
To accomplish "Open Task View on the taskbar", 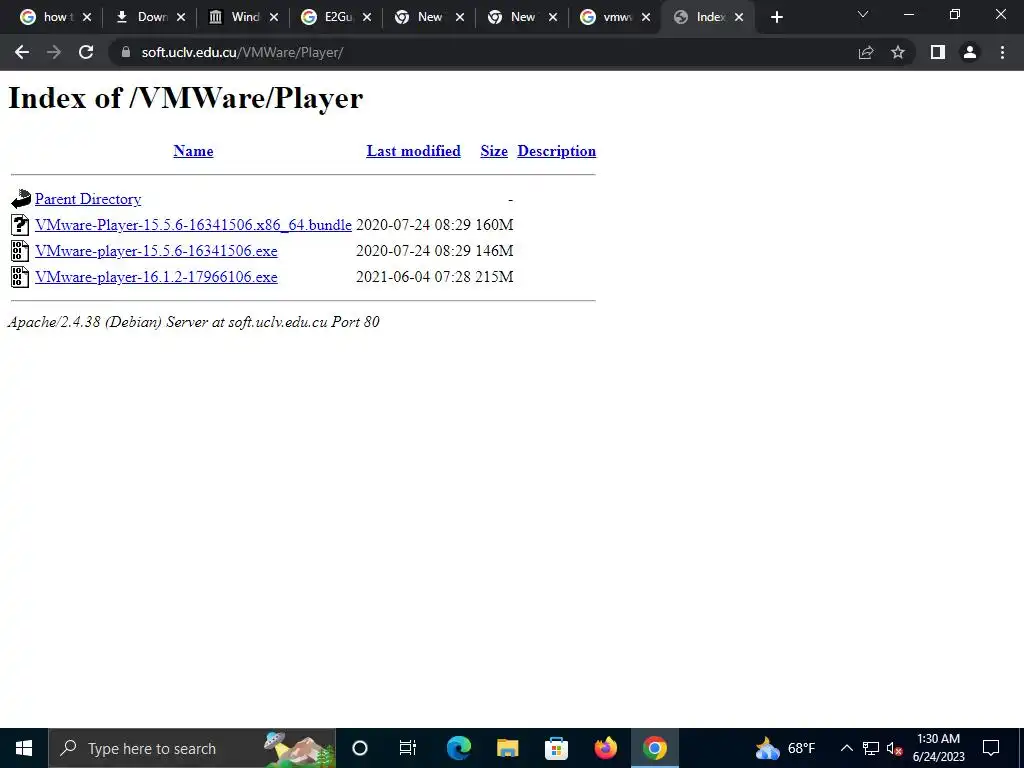I will [408, 748].
